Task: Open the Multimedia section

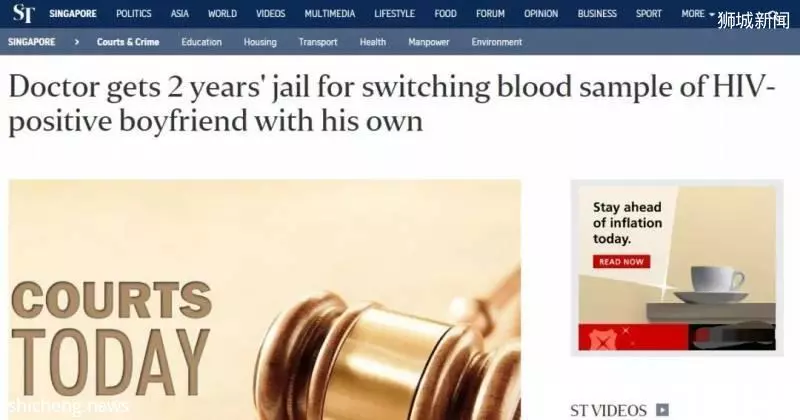Action: (330, 14)
